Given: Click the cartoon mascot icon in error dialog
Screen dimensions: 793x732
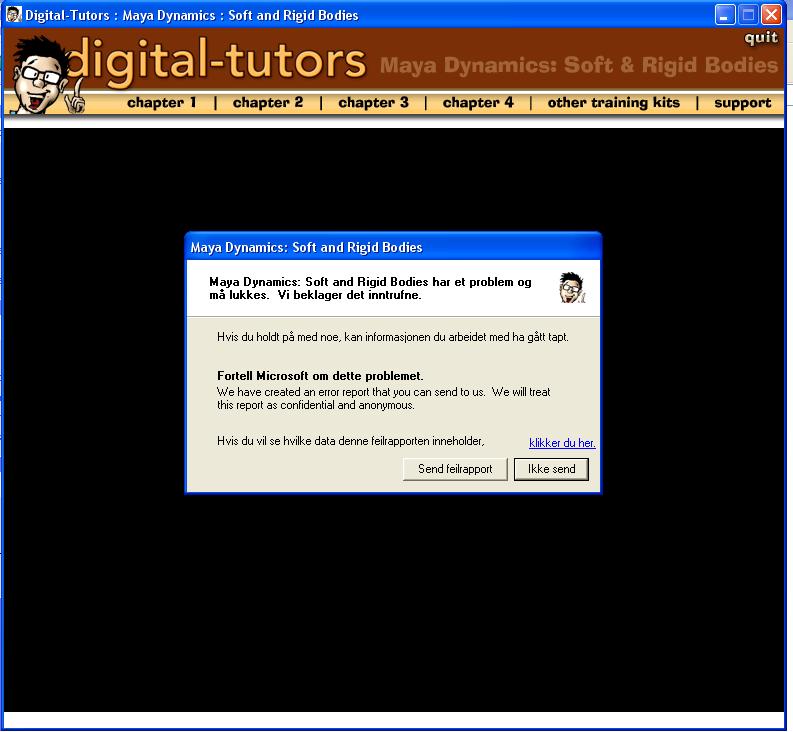Looking at the screenshot, I should click(x=571, y=288).
